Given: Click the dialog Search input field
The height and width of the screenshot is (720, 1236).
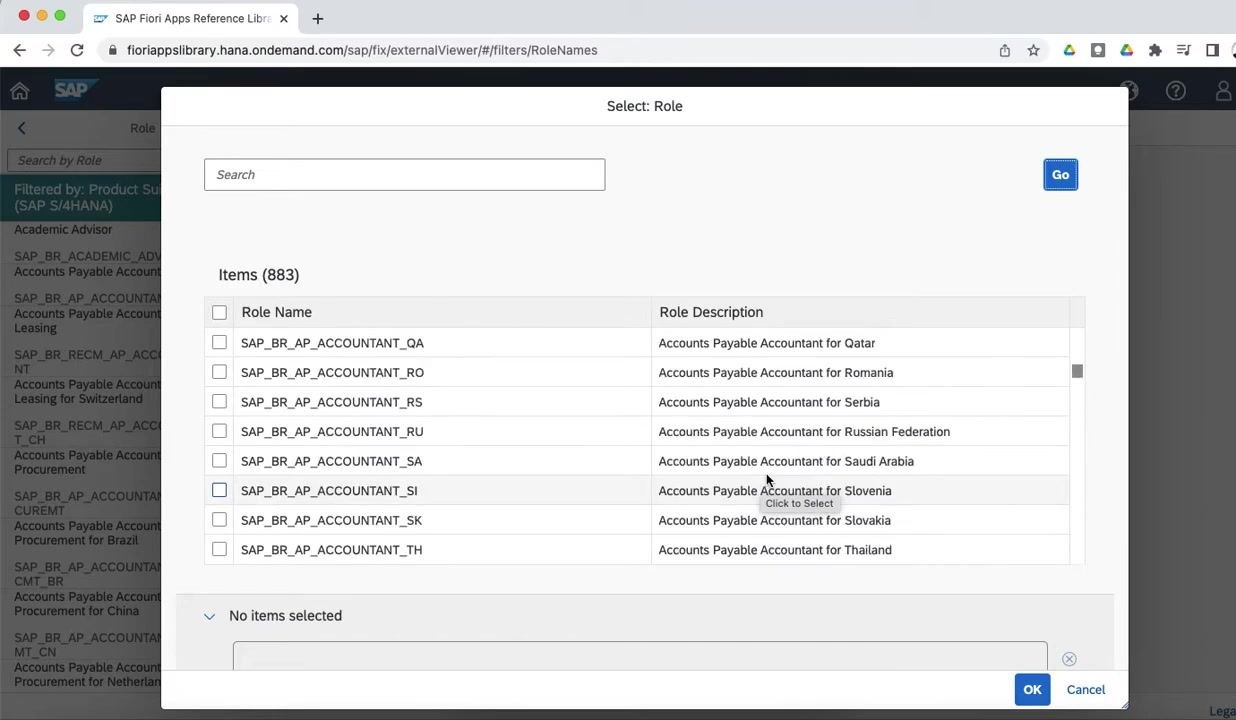Looking at the screenshot, I should pos(404,174).
